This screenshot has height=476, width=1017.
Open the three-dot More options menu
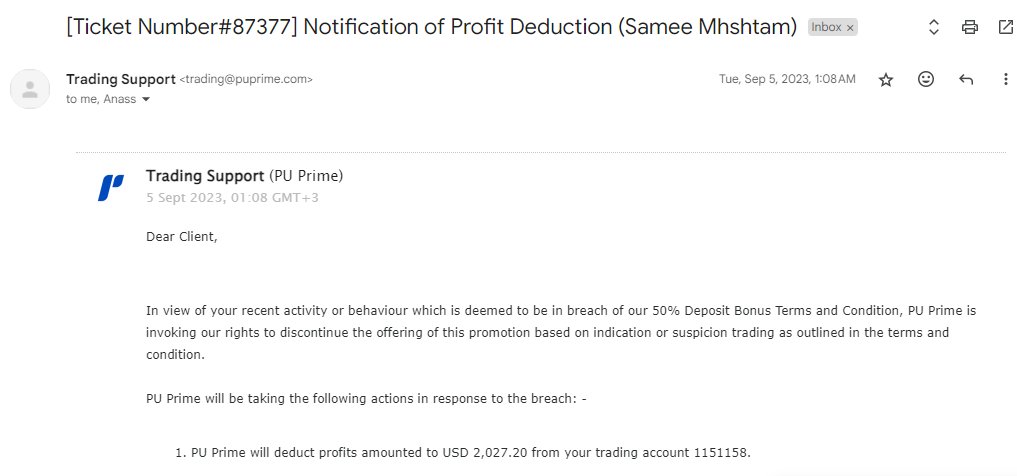tap(1005, 80)
